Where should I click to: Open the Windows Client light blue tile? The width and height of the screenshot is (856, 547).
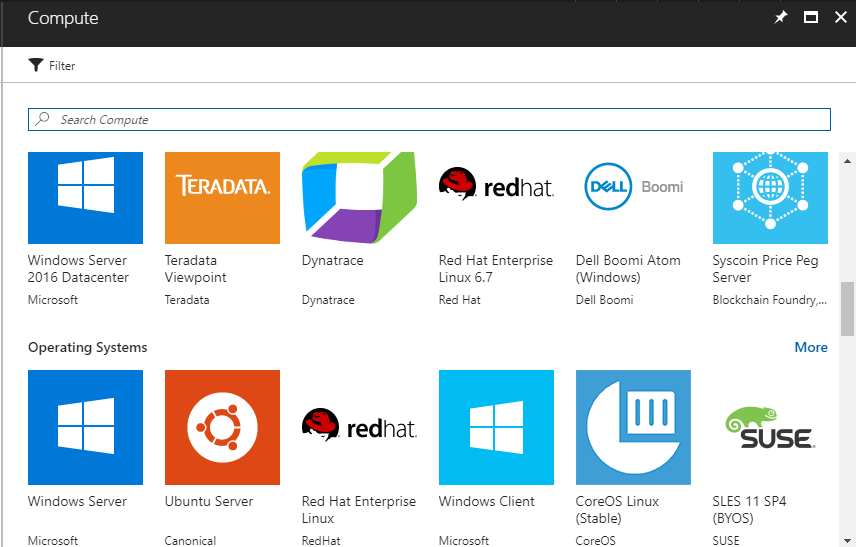(x=496, y=427)
